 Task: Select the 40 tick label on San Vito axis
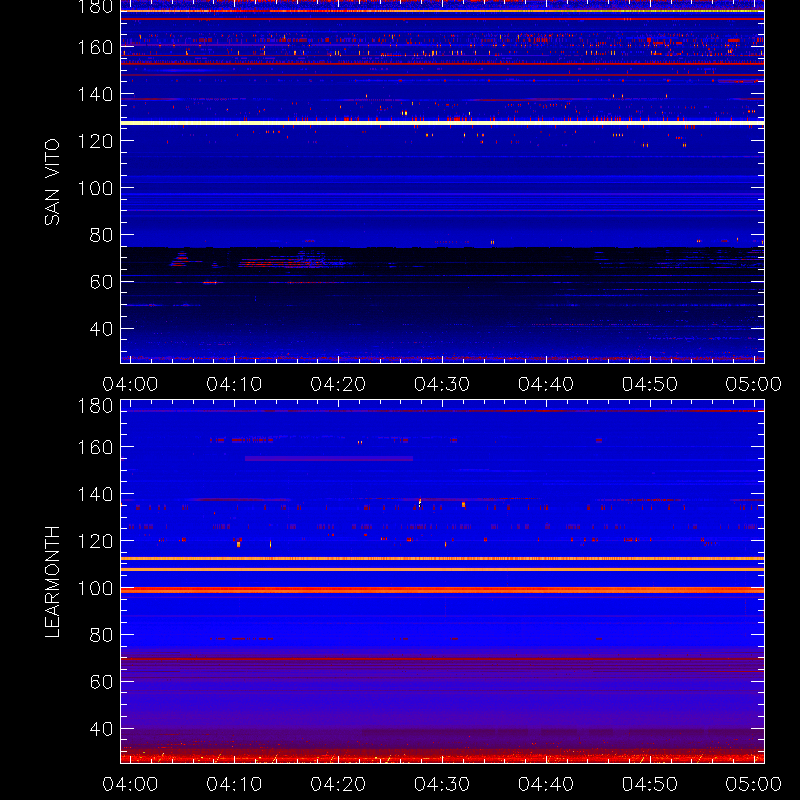pyautogui.click(x=102, y=329)
